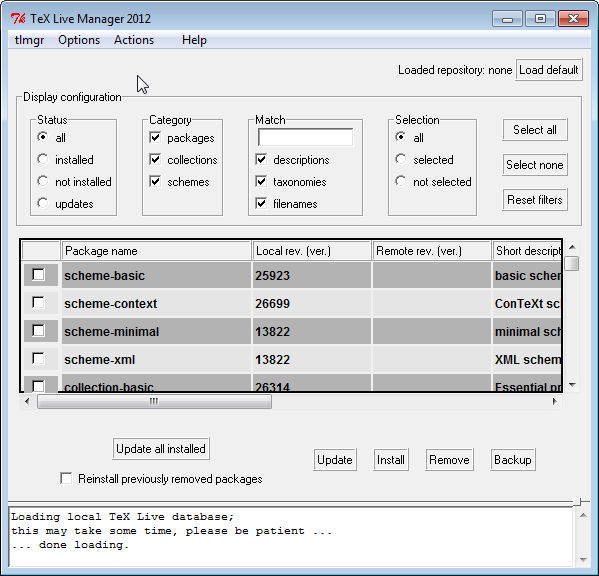This screenshot has height=576, width=599.
Task: Check the scheme-basic row checkbox
Action: [x=38, y=275]
